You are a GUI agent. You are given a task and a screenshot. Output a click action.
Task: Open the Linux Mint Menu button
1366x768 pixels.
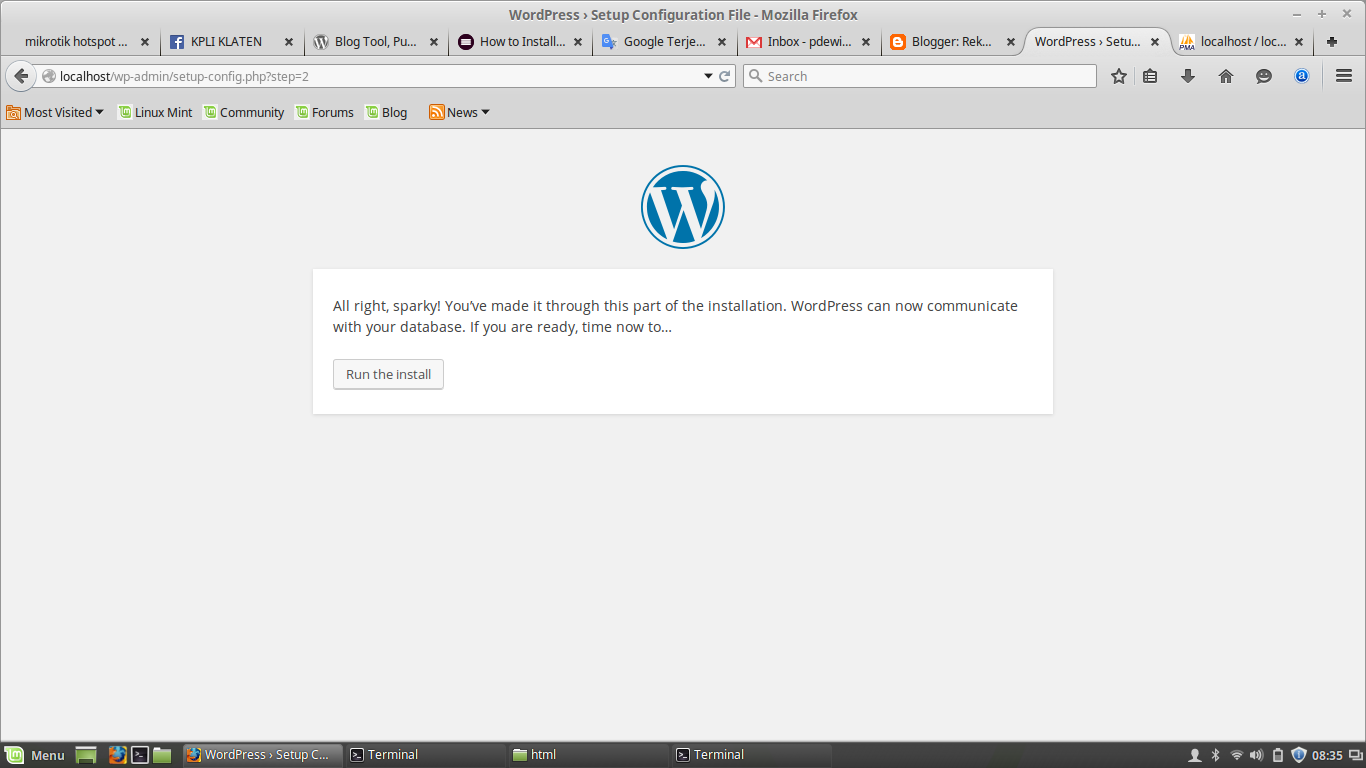click(x=35, y=755)
